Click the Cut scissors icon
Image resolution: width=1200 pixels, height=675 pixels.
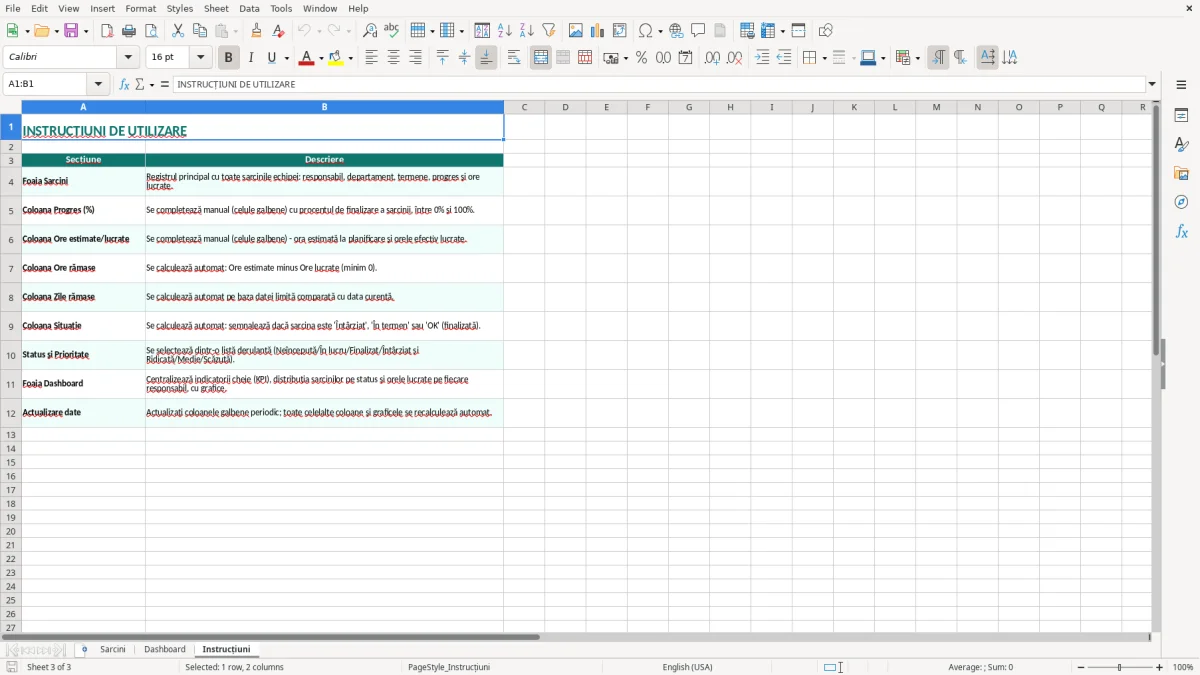point(178,31)
